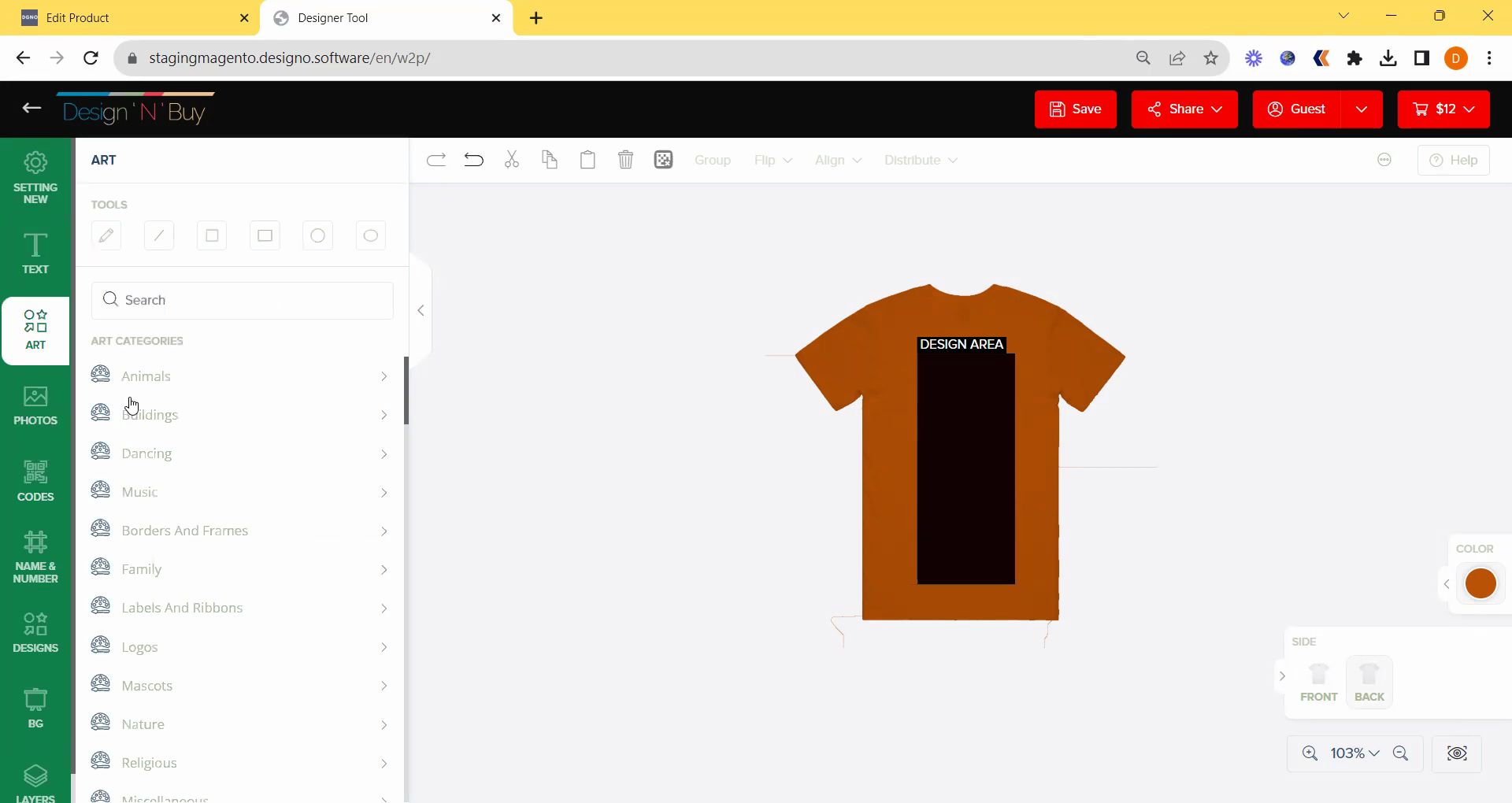
Task: Select the pencil drawing tool
Action: [106, 235]
